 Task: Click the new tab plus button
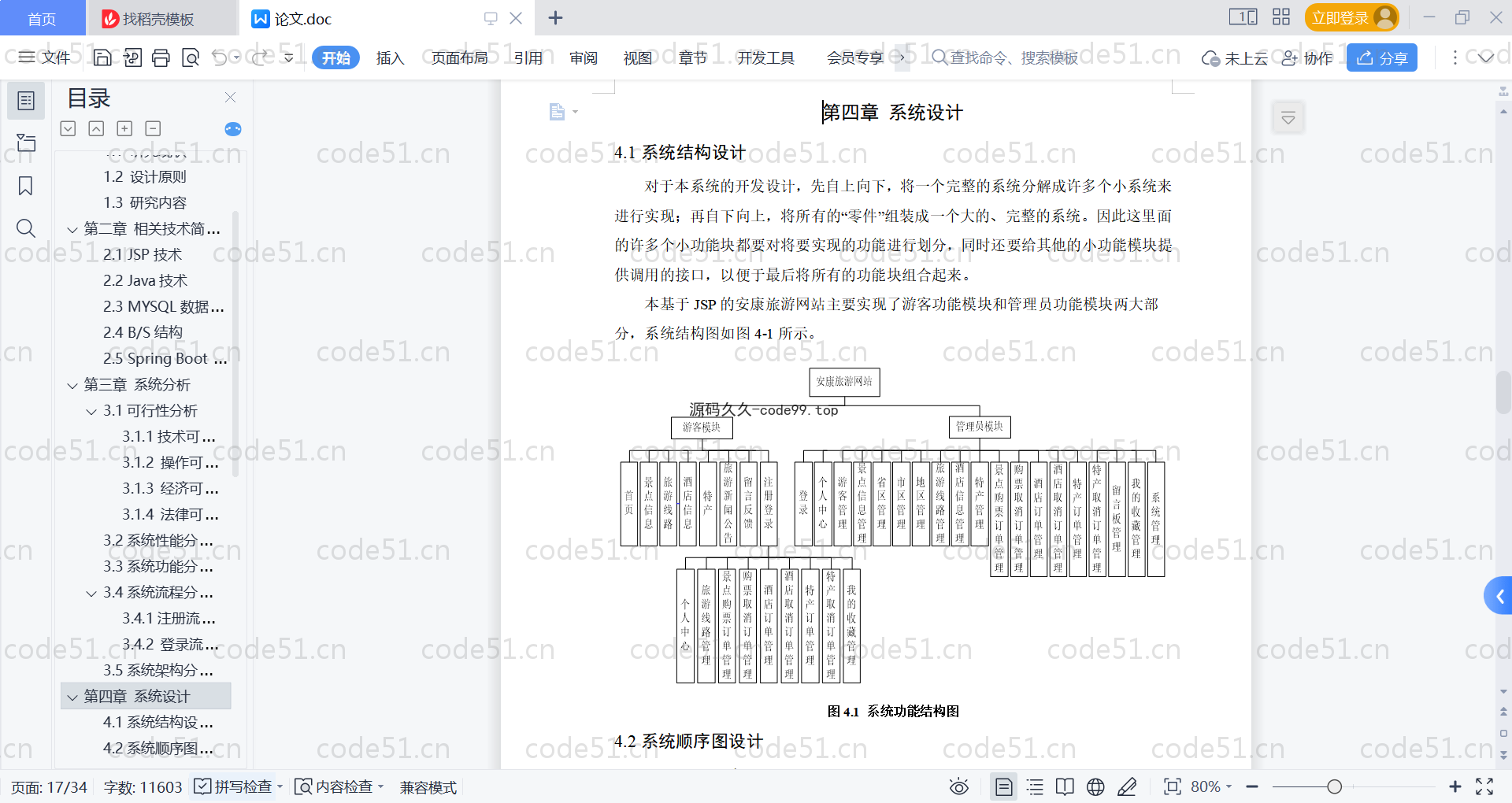[x=555, y=17]
